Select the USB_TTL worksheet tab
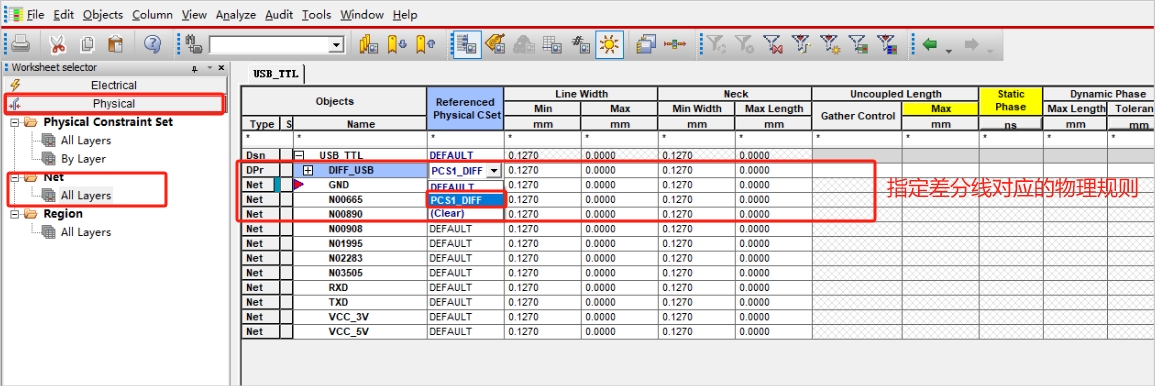 276,74
